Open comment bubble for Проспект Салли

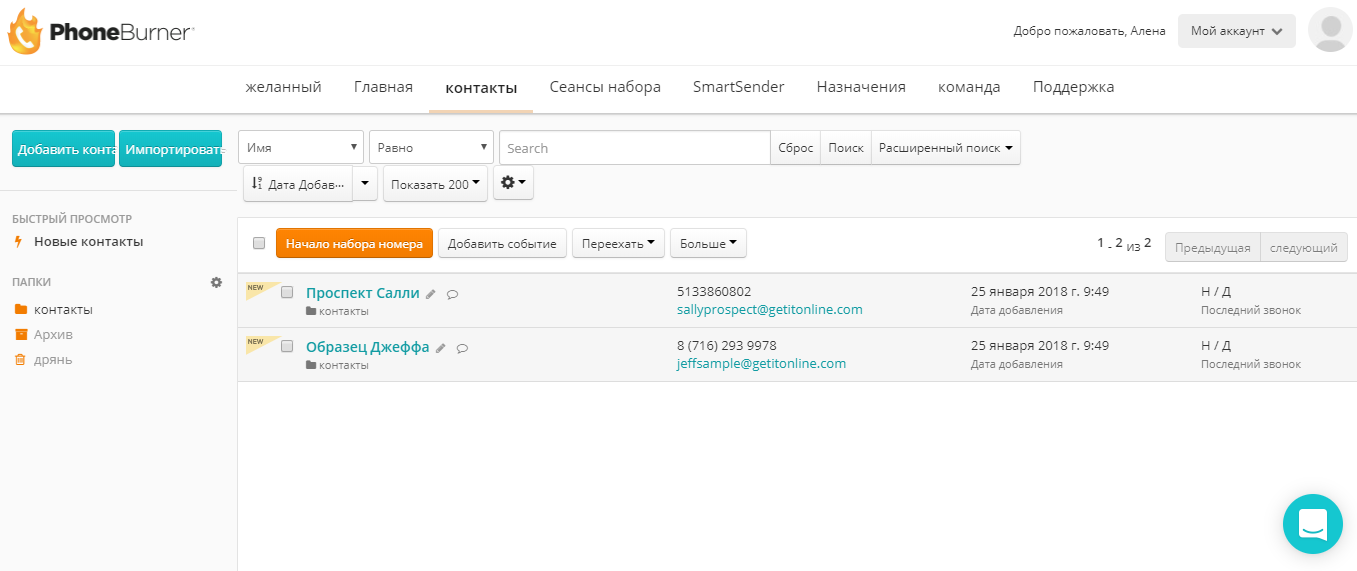coord(452,294)
